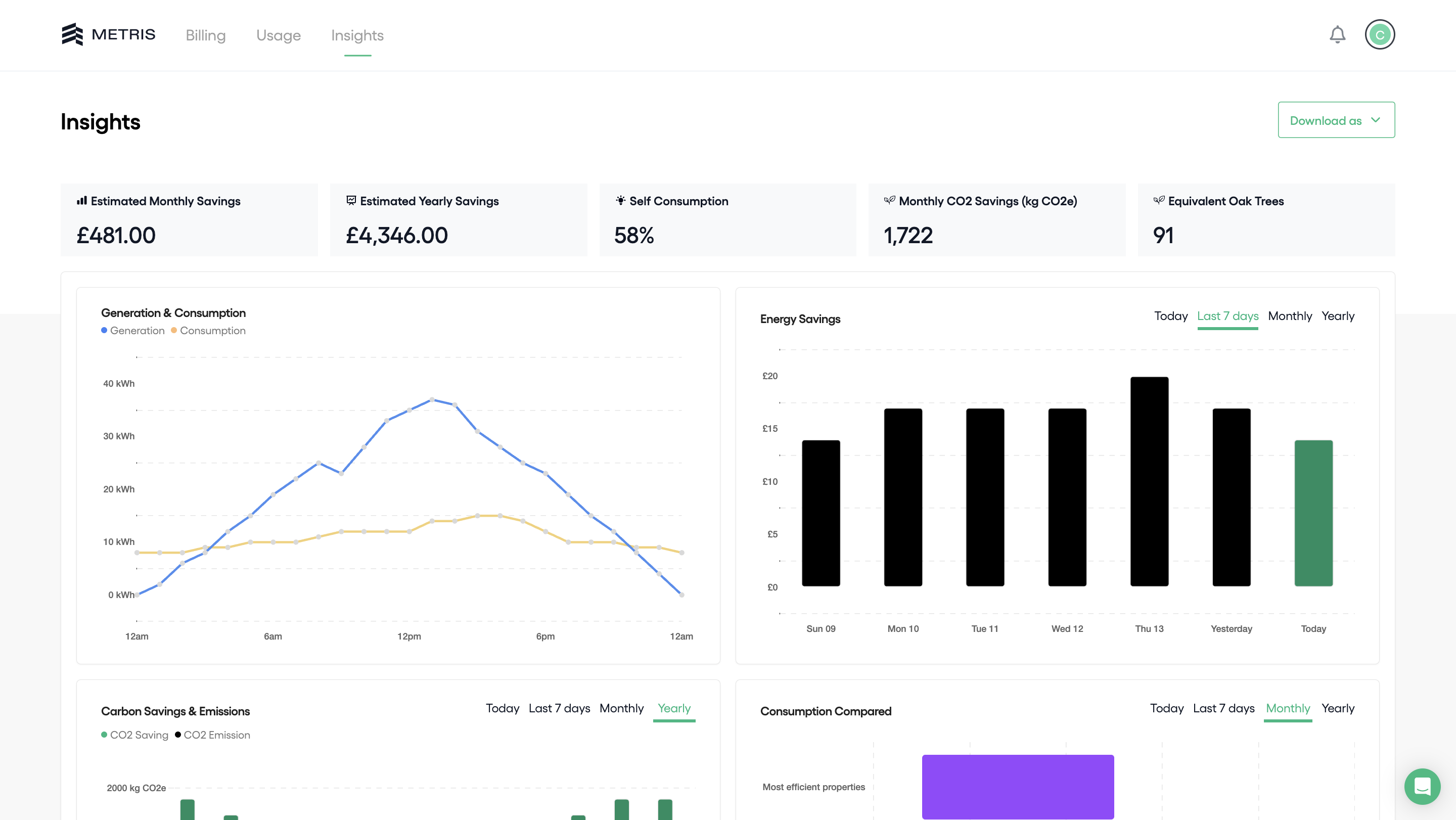Viewport: 1456px width, 820px height.
Task: Click the Generation & Consumption chart title
Action: point(173,312)
